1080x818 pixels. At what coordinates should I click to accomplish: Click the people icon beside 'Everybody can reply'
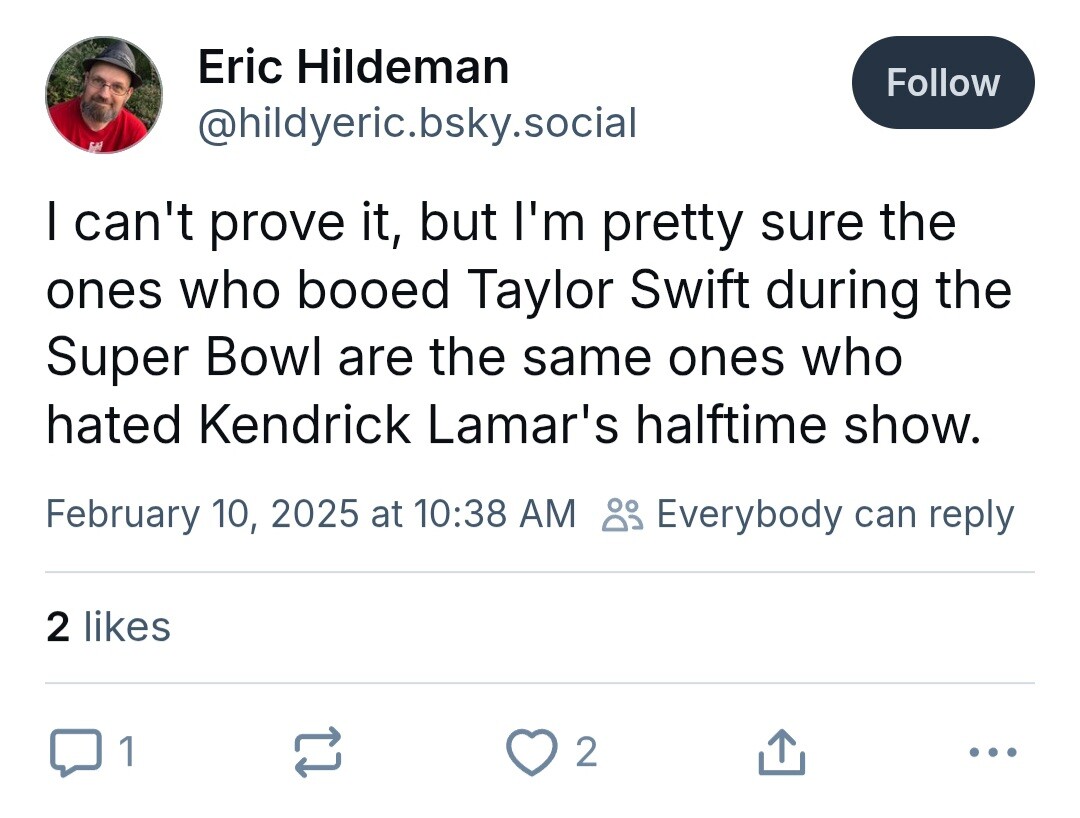point(622,514)
